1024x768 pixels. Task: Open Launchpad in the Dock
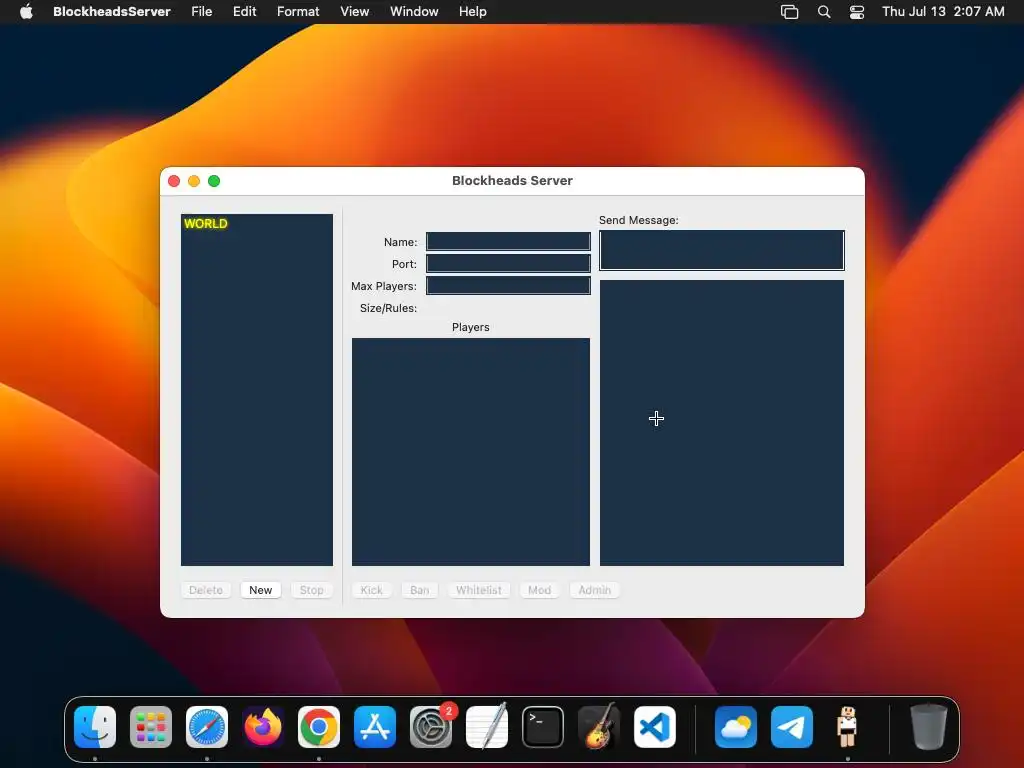pos(151,726)
